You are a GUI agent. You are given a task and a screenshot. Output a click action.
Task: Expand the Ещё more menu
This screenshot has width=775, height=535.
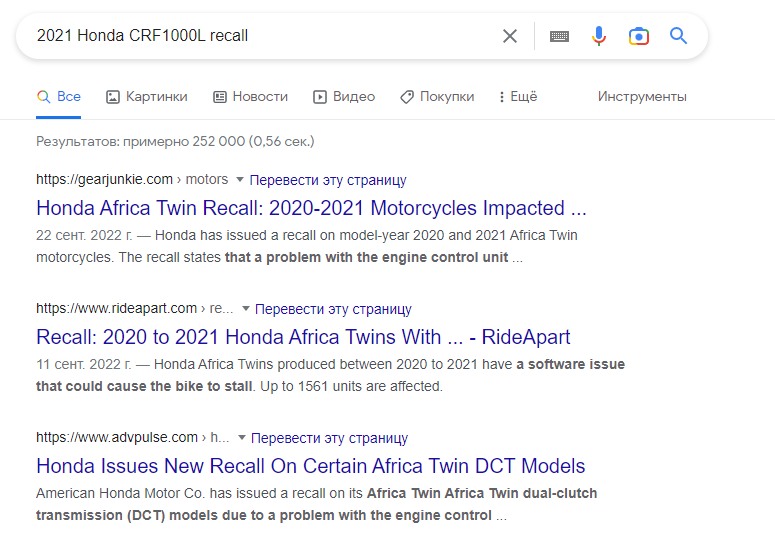tap(517, 97)
